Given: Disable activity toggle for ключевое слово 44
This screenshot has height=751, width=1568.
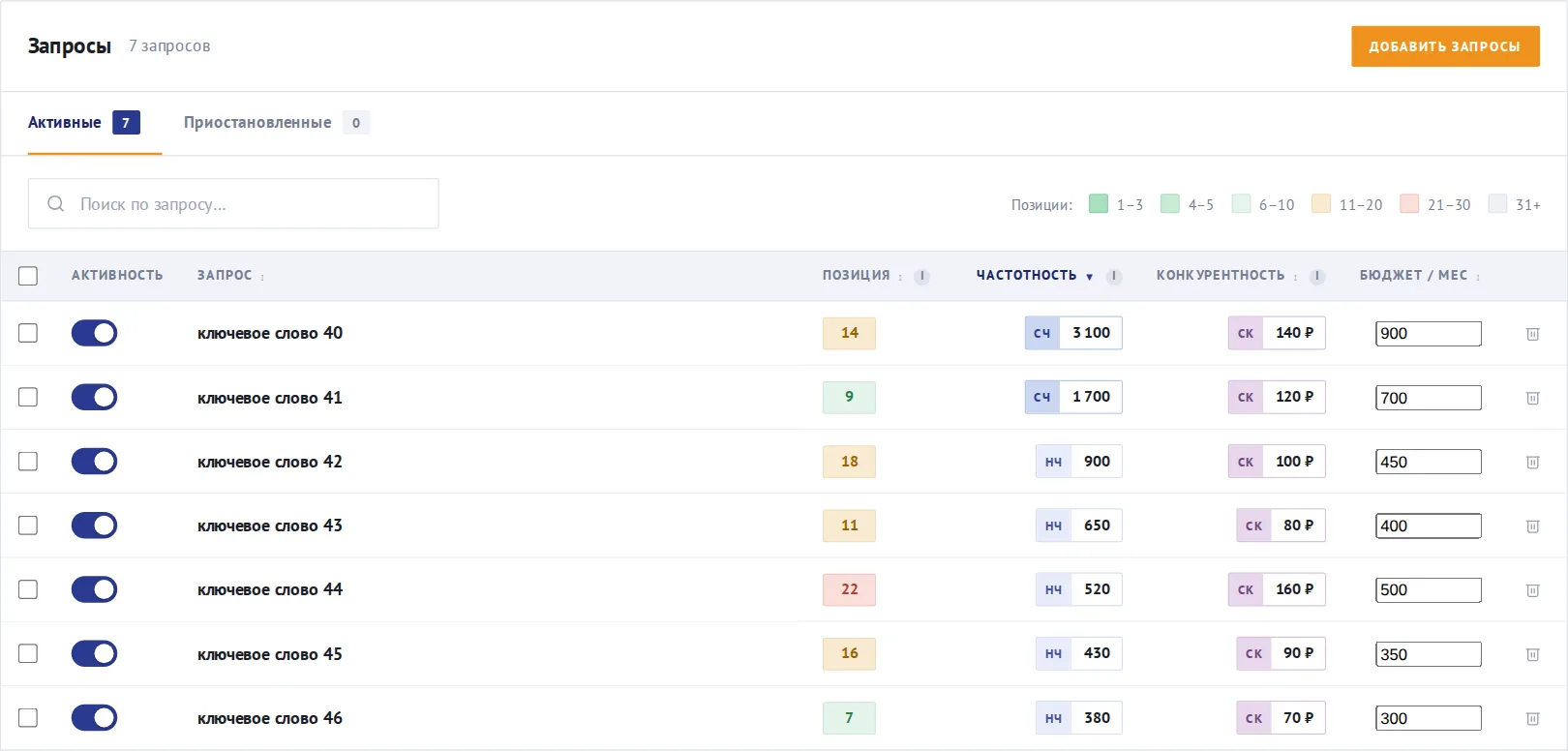Looking at the screenshot, I should pos(94,589).
